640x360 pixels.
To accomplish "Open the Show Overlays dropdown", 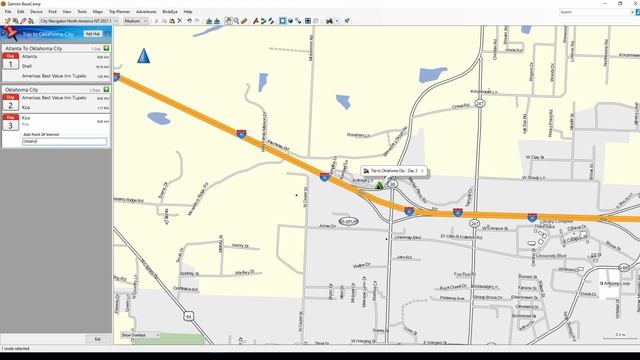I will point(140,335).
